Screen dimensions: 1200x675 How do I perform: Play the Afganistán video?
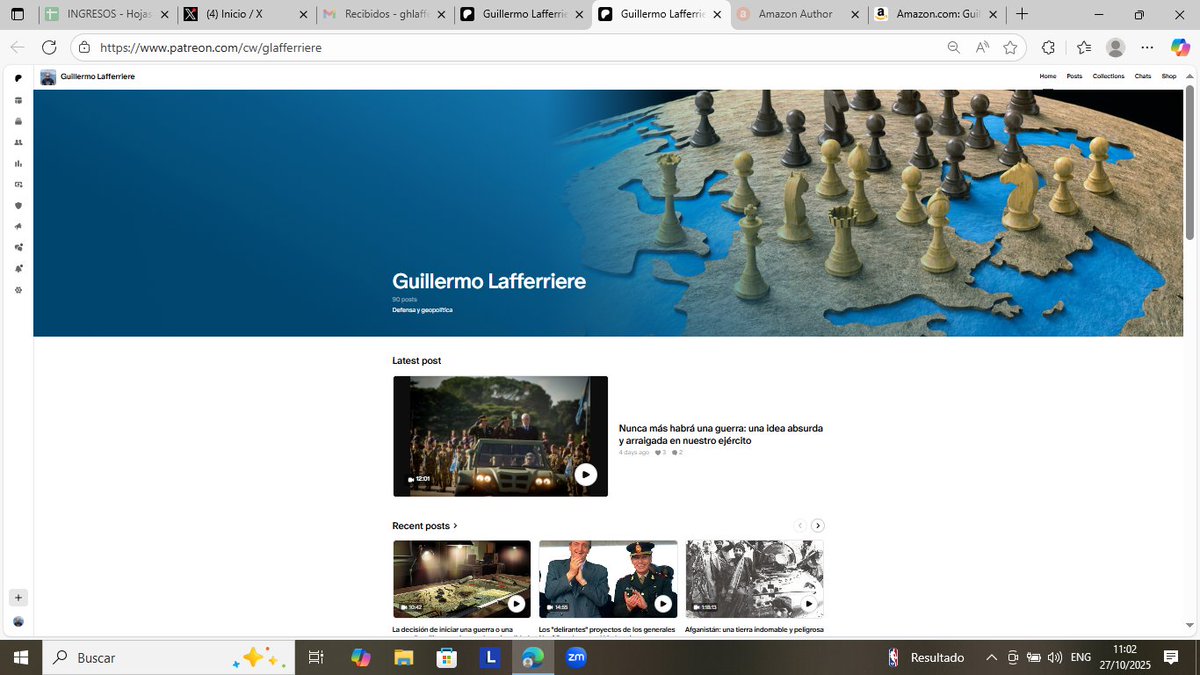tap(809, 603)
